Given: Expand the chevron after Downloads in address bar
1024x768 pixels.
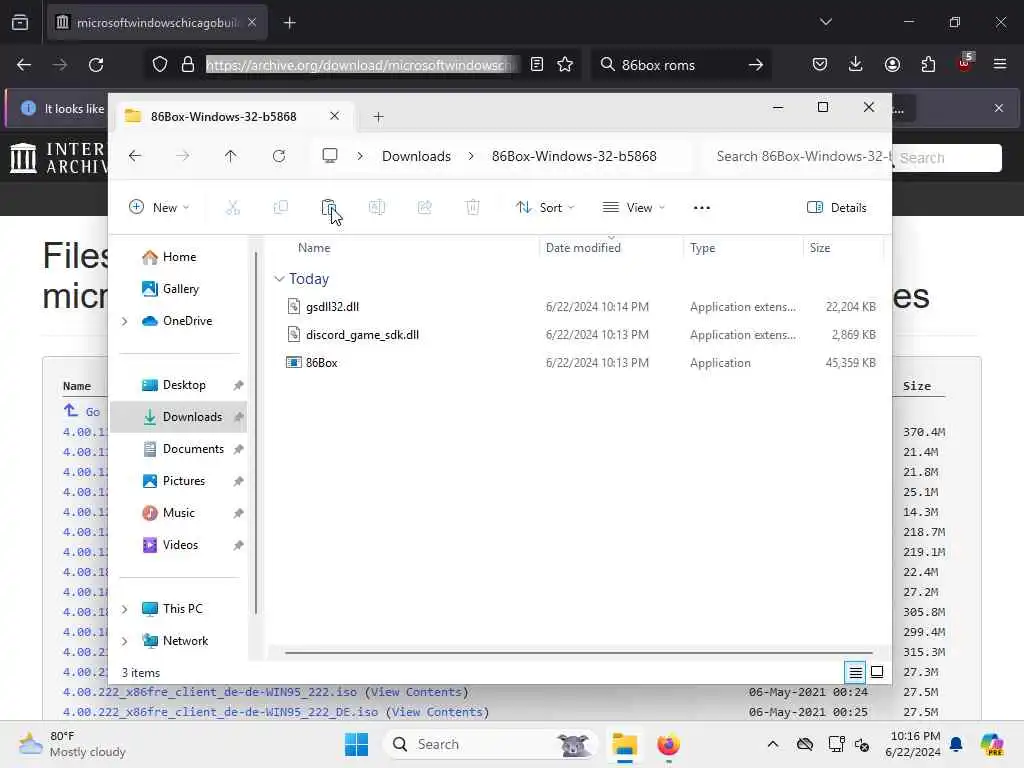Looking at the screenshot, I should (x=471, y=156).
